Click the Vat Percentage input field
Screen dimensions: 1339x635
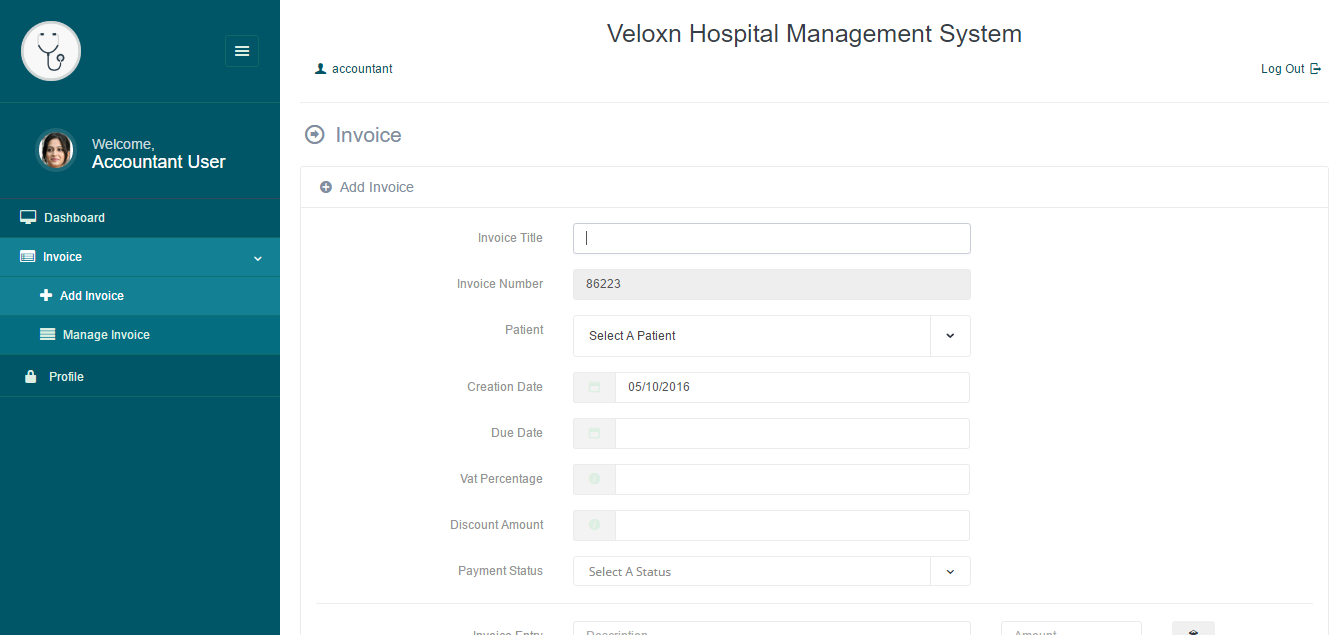point(791,479)
